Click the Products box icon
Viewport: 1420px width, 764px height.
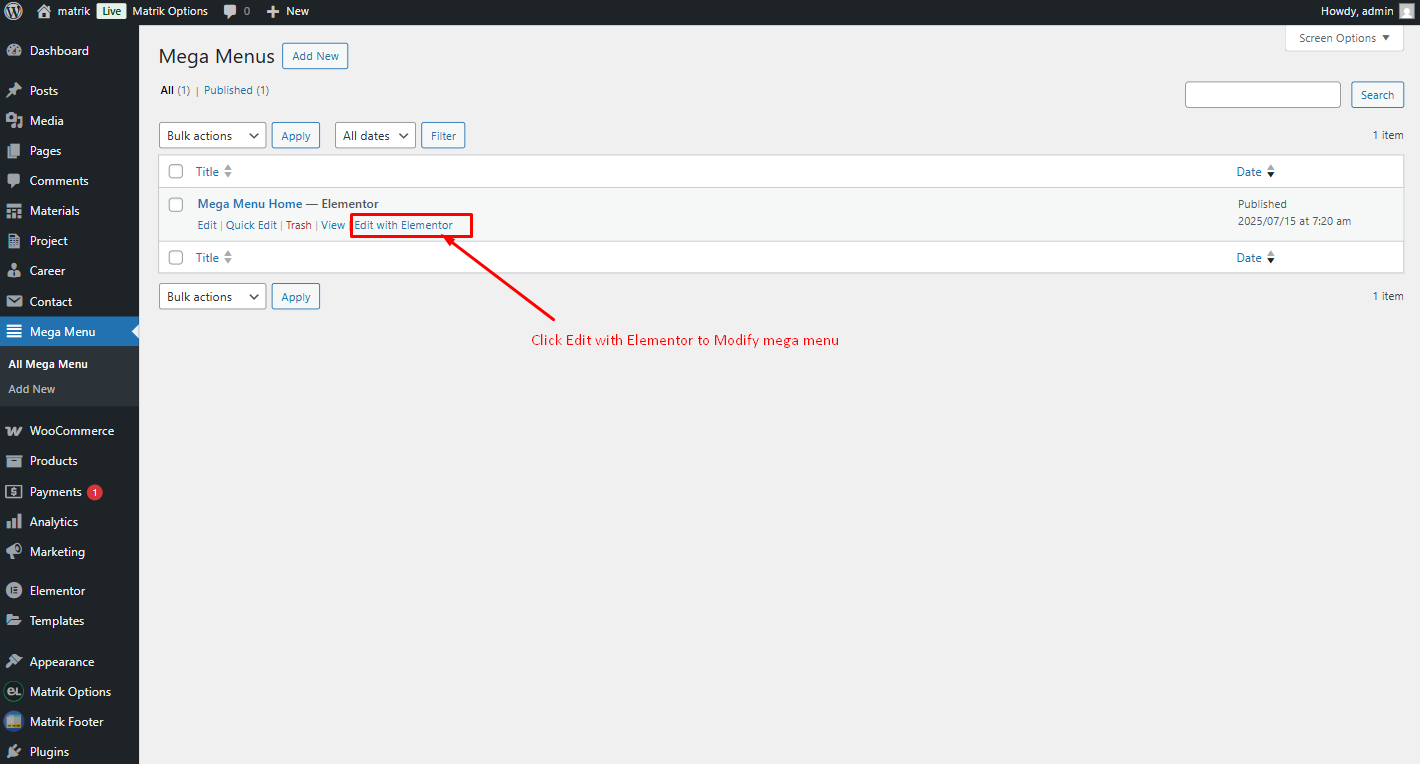(x=14, y=461)
